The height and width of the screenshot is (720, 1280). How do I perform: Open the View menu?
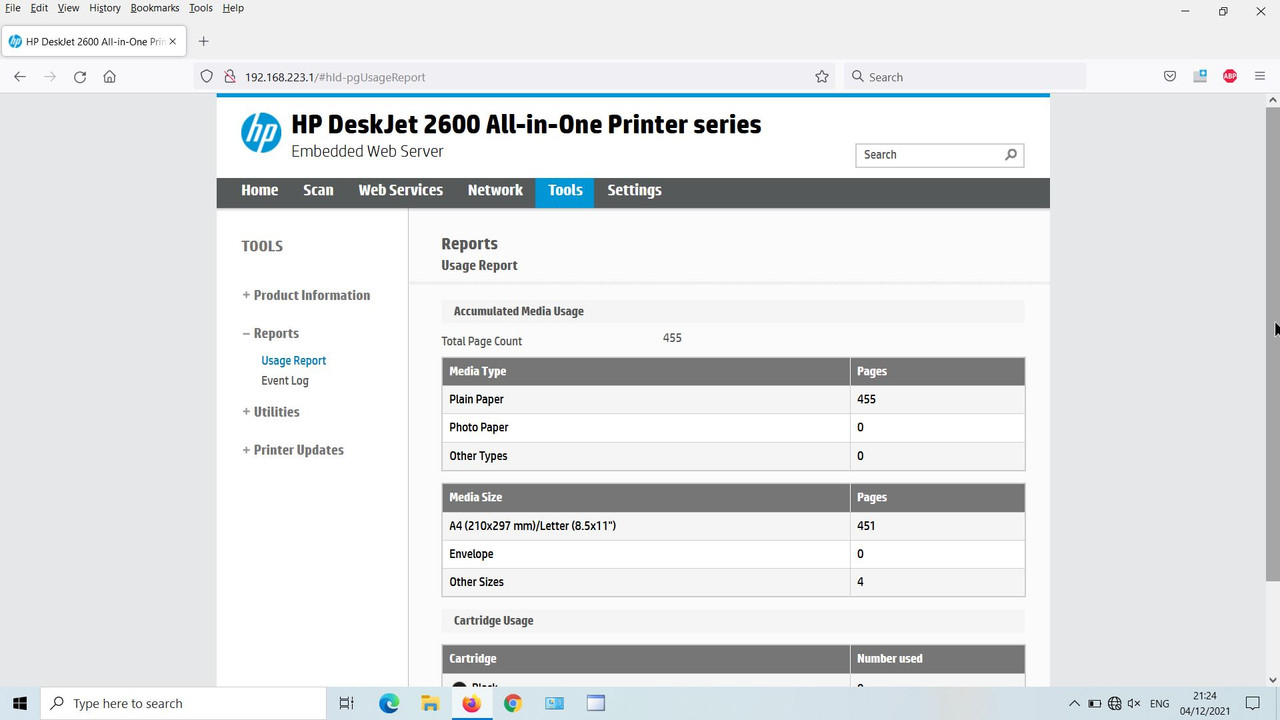coord(68,8)
